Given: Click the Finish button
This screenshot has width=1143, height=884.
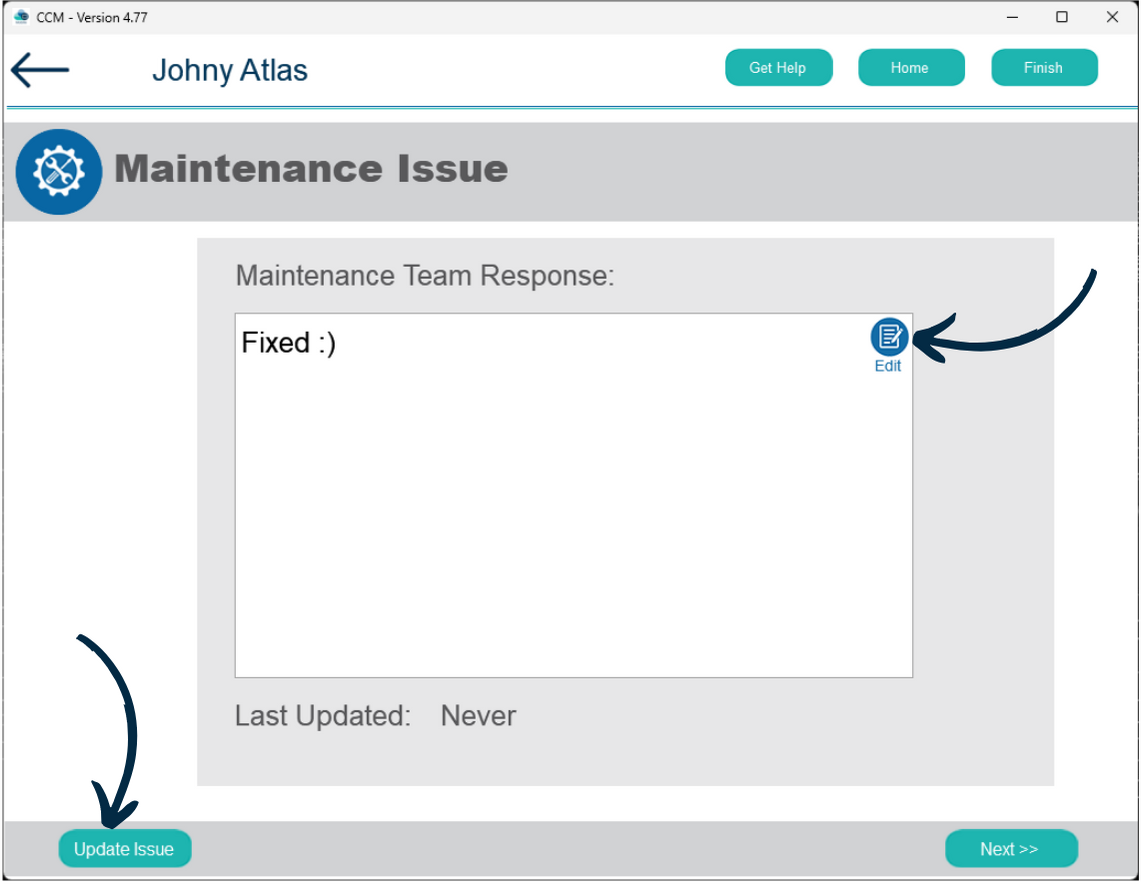Looking at the screenshot, I should pyautogui.click(x=1045, y=68).
